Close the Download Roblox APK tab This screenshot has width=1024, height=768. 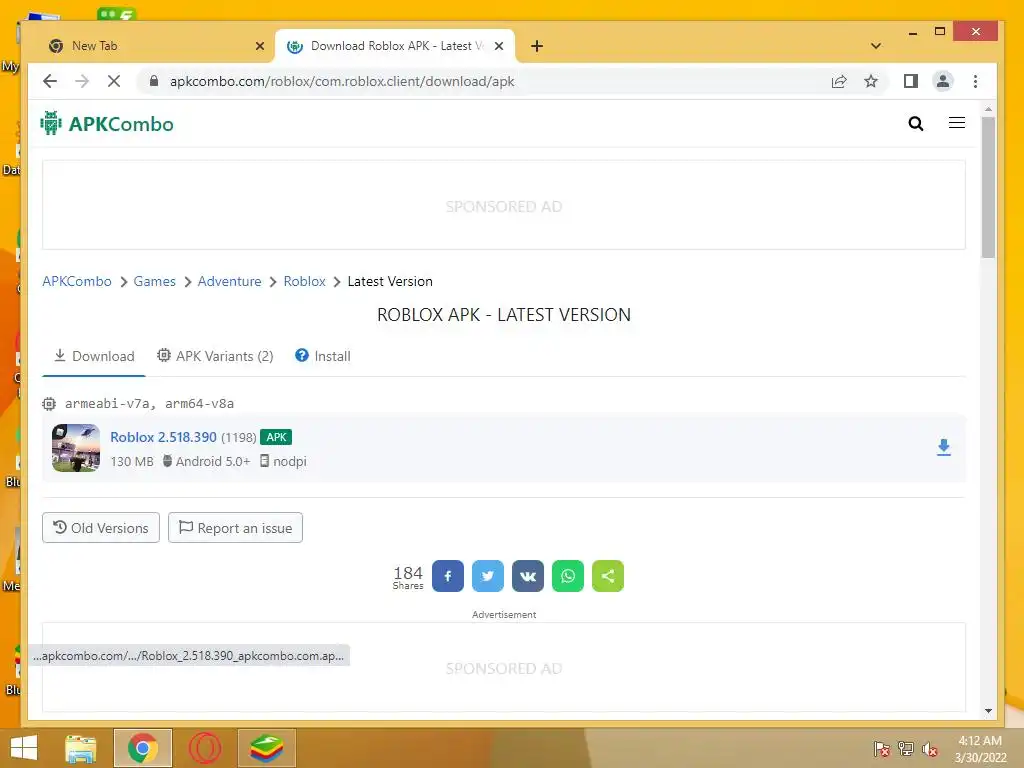(499, 46)
